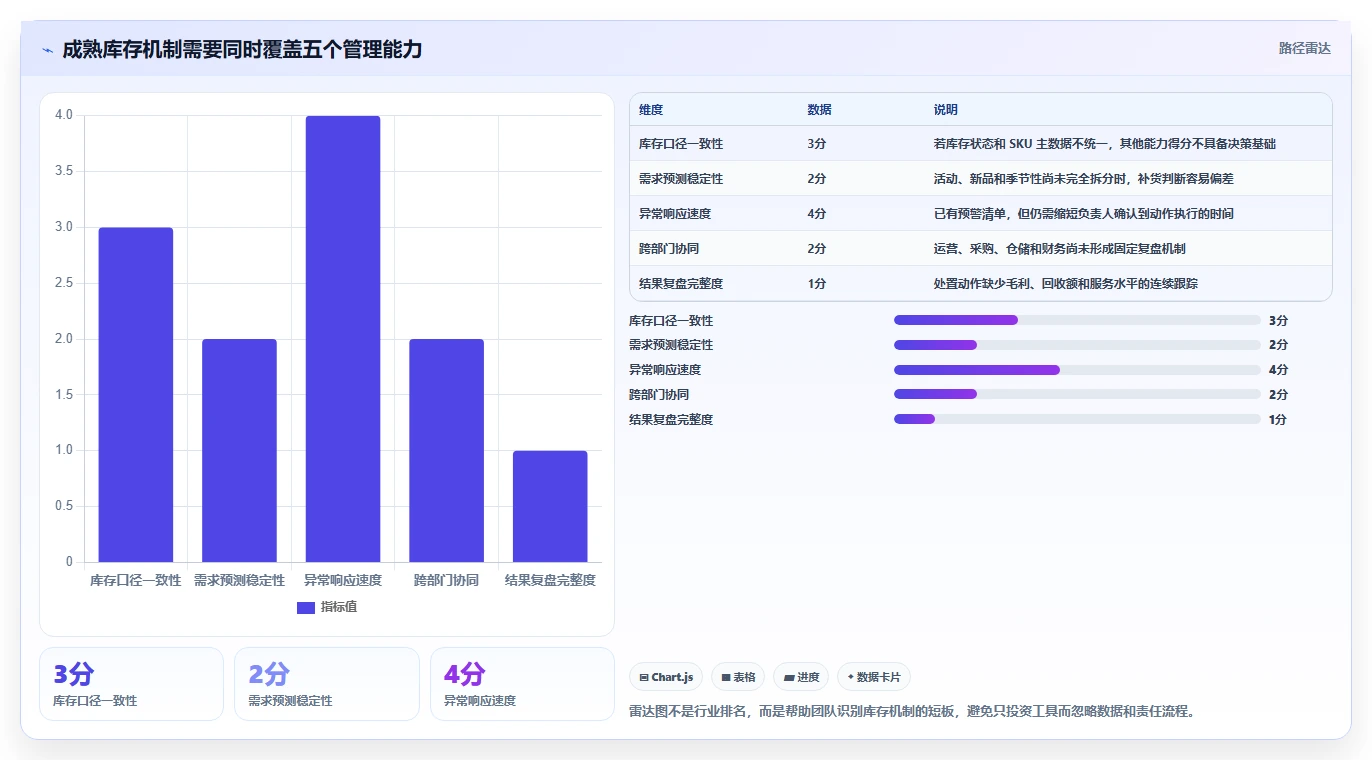This screenshot has width=1372, height=760.
Task: Click description starting with 若库存状态和 SKU
Action: pyautogui.click(x=1104, y=144)
